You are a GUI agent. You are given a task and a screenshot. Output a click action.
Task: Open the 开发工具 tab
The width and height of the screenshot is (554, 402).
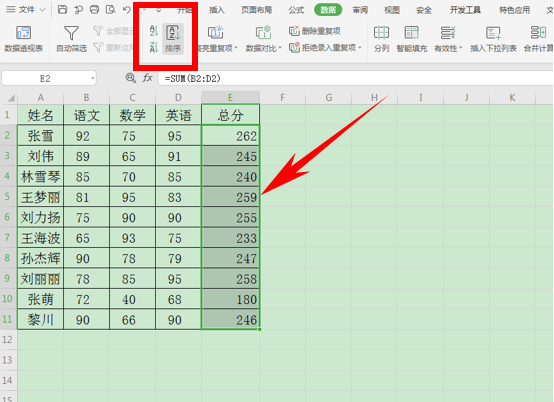coord(465,10)
